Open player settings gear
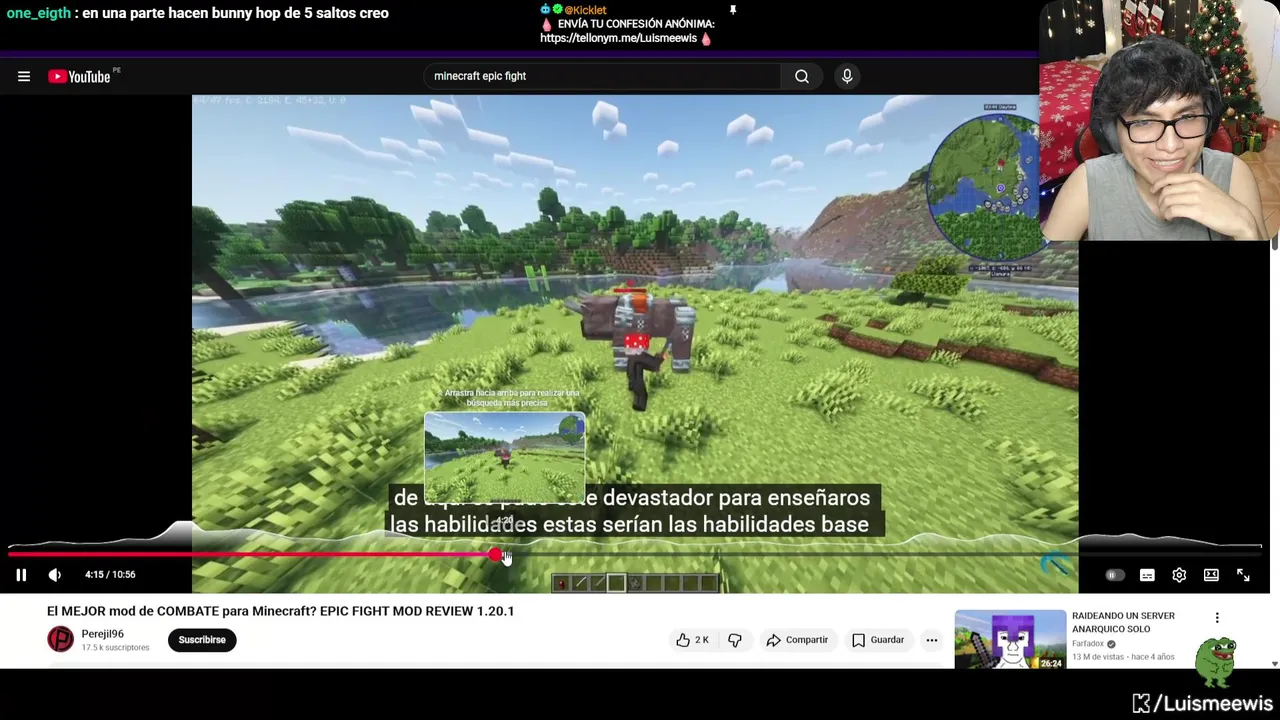Viewport: 1280px width, 720px height. coord(1179,575)
